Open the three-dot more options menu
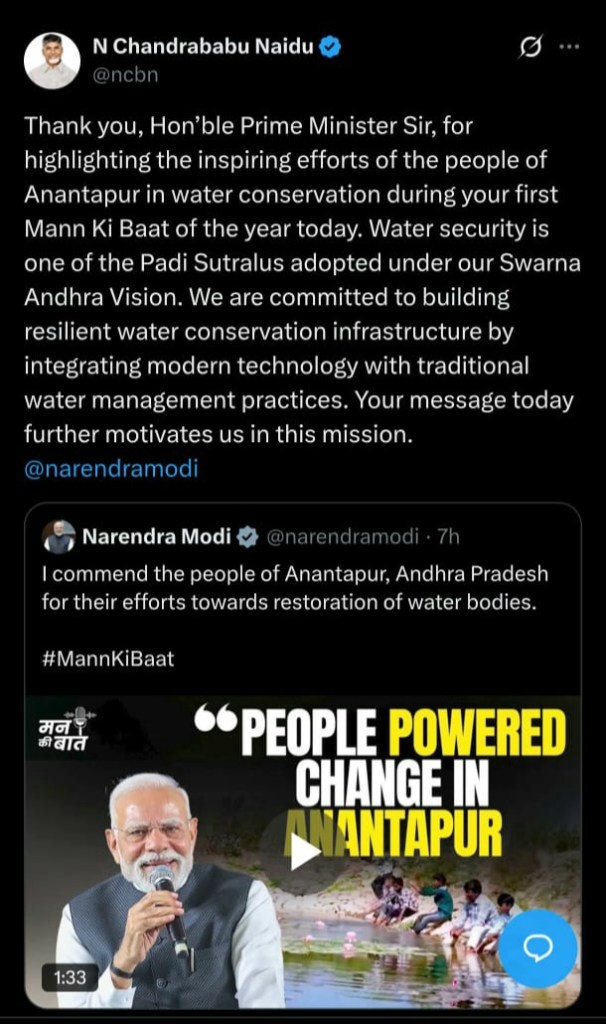This screenshot has height=1024, width=606. (x=568, y=47)
